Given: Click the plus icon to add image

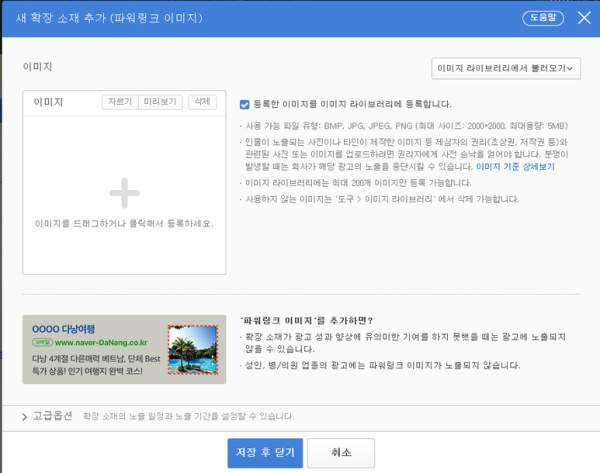Looking at the screenshot, I should pos(125,193).
